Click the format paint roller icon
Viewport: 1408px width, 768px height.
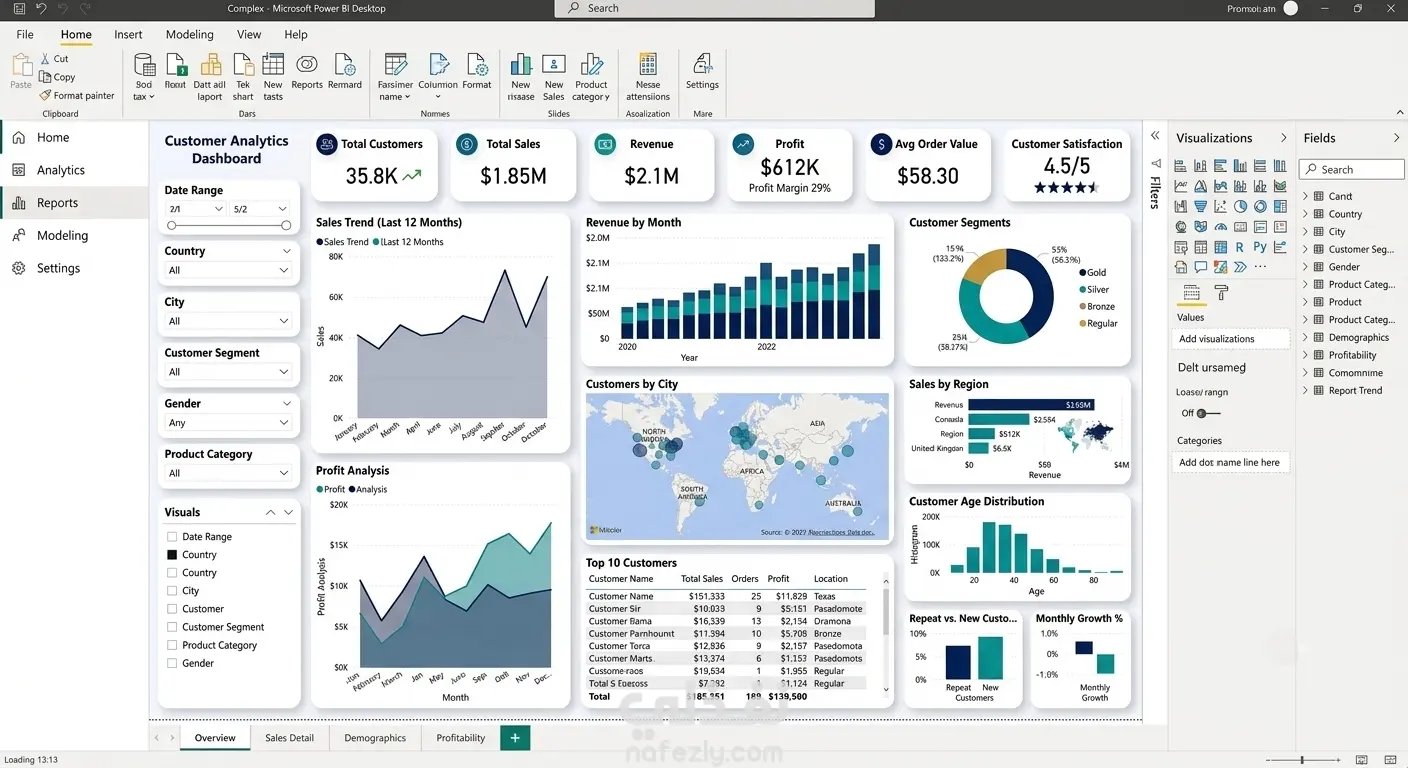tap(1221, 293)
